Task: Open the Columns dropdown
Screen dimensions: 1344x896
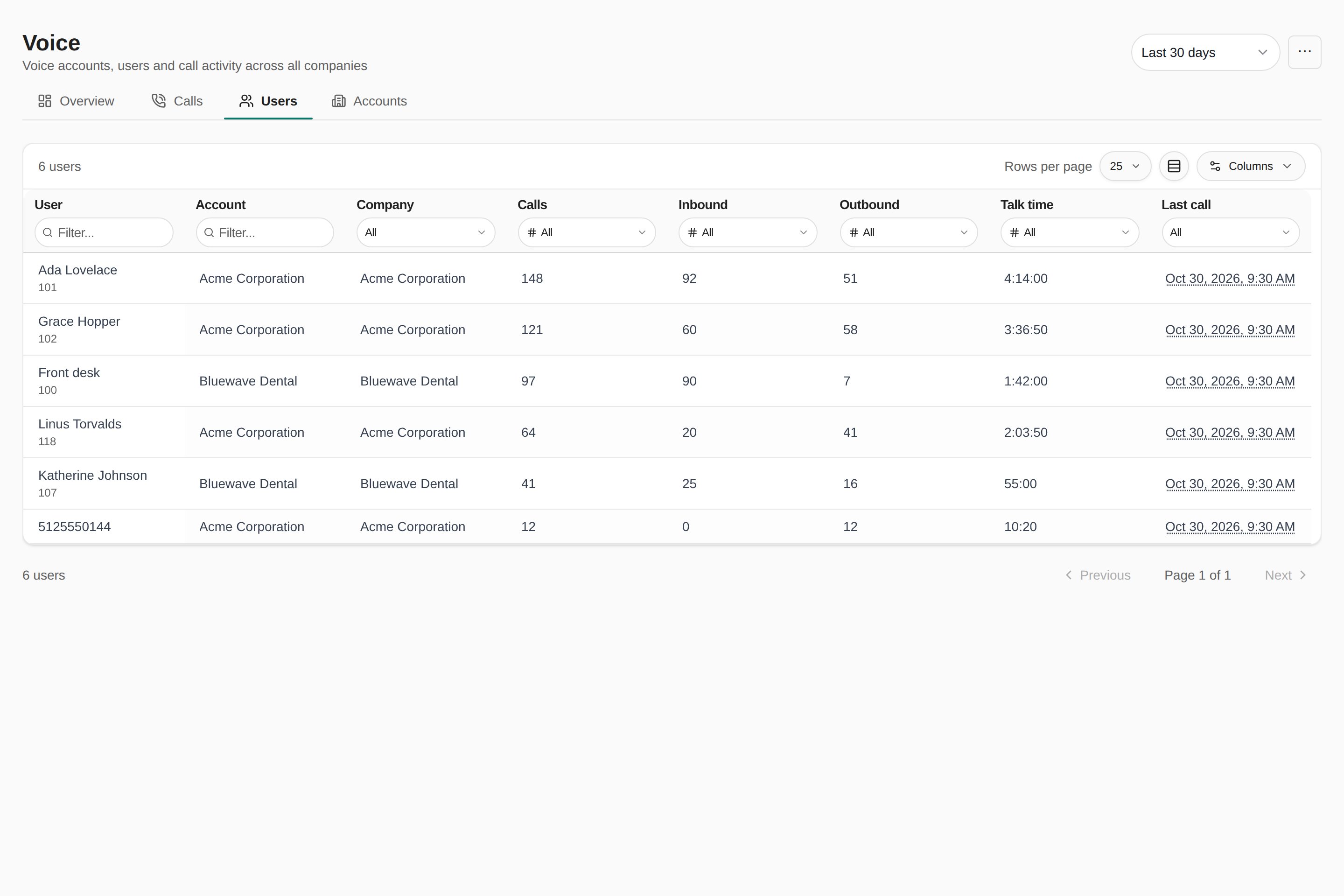Action: (x=1250, y=166)
